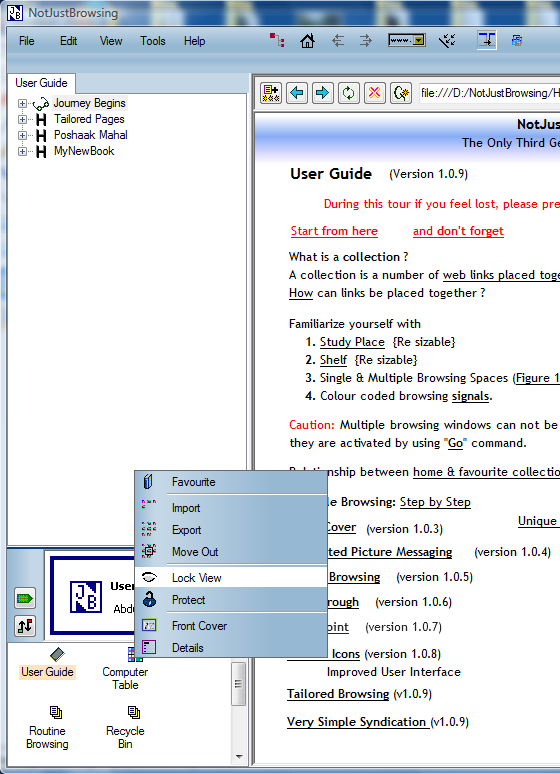
Task: Click the browser back arrow button
Action: click(x=297, y=93)
